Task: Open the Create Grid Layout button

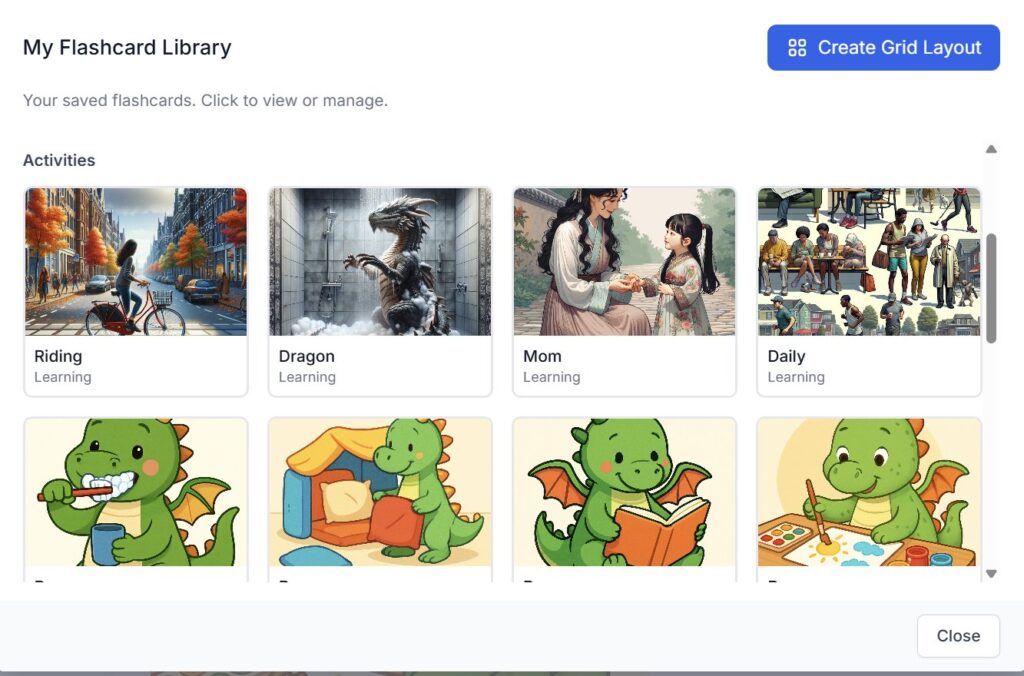Action: tap(883, 47)
